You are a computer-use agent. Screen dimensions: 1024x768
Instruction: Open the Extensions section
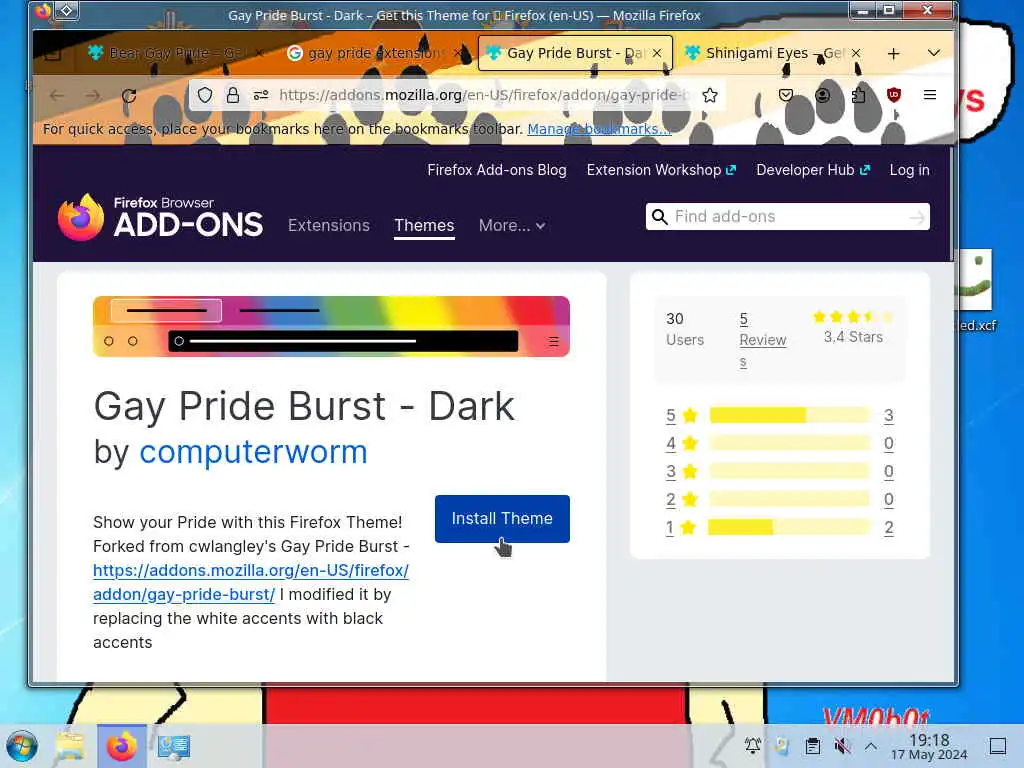pyautogui.click(x=329, y=225)
